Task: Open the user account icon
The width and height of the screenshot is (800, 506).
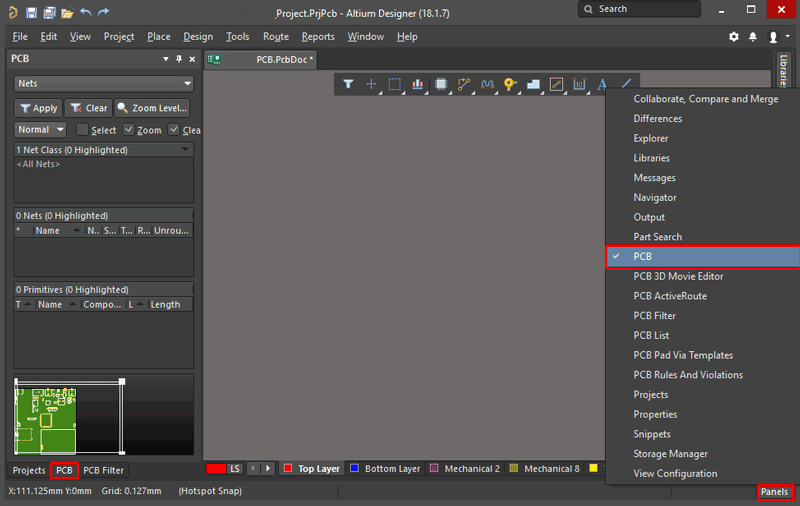Action: [773, 37]
